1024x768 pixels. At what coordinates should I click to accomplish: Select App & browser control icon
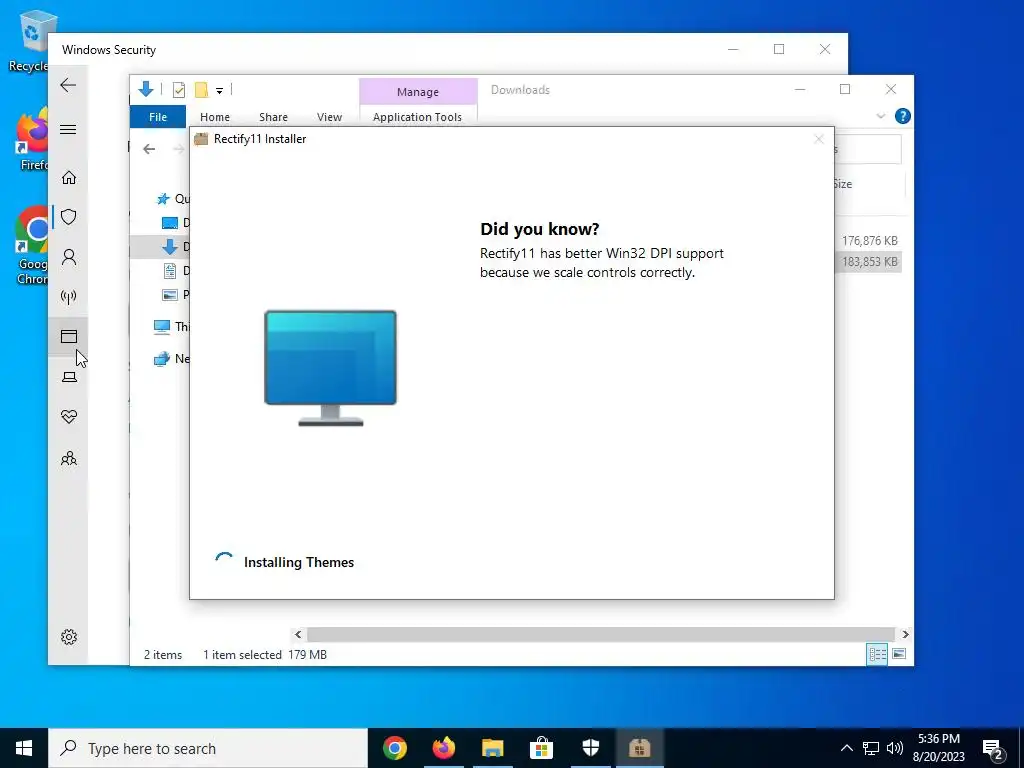(69, 336)
